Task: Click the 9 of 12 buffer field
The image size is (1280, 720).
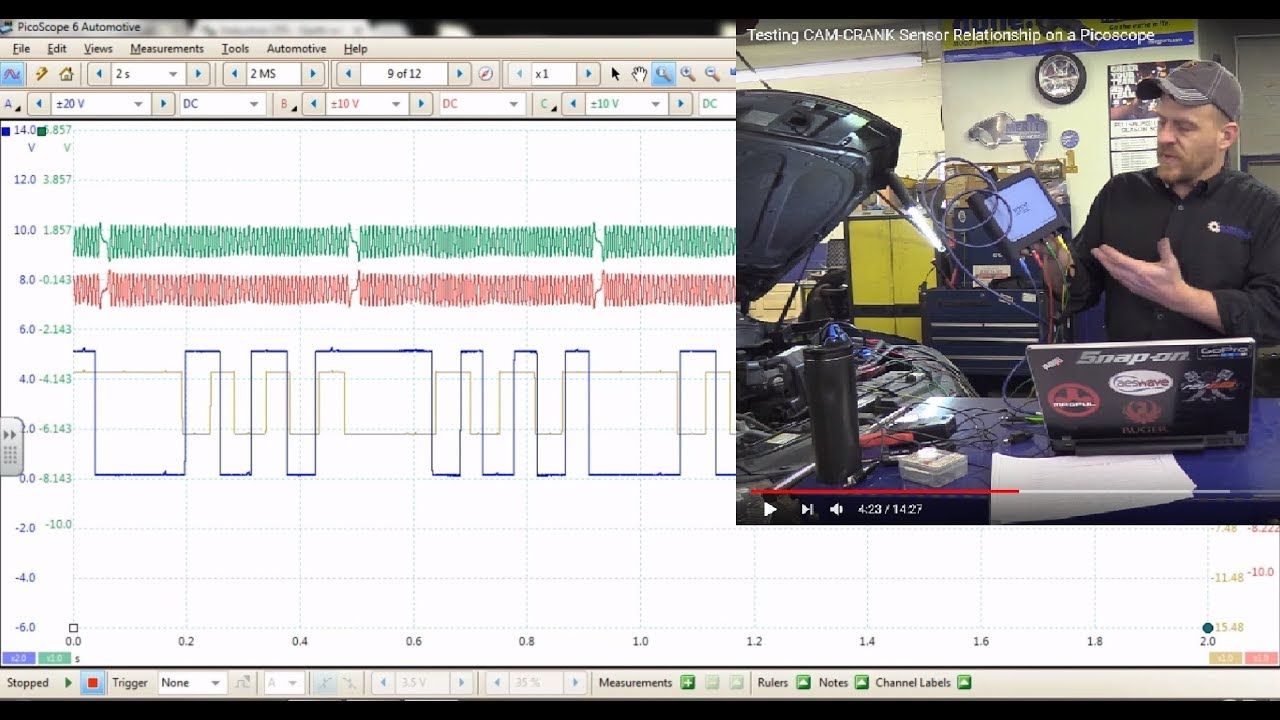Action: click(x=404, y=74)
